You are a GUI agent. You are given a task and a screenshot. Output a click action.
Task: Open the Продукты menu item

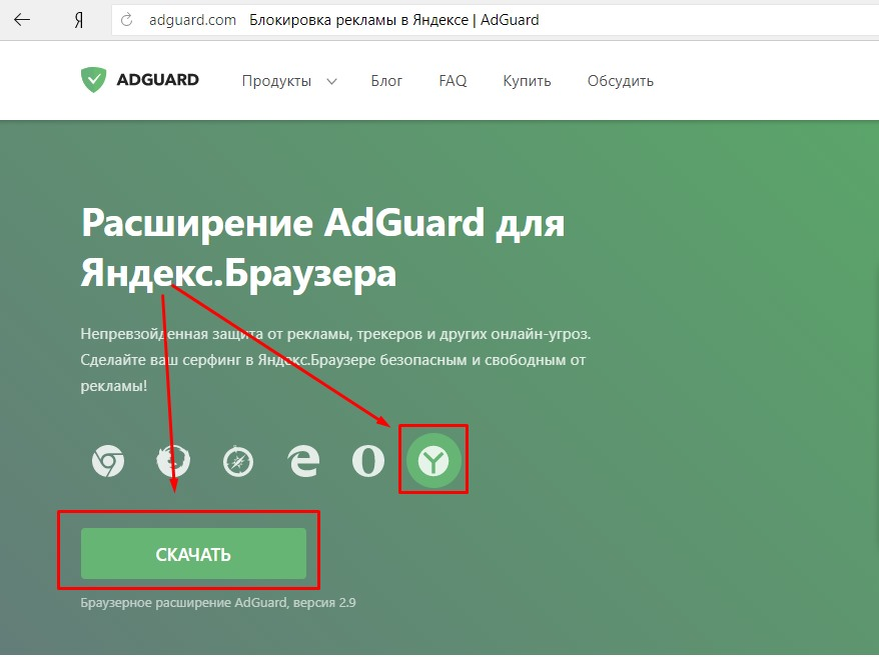tap(276, 81)
